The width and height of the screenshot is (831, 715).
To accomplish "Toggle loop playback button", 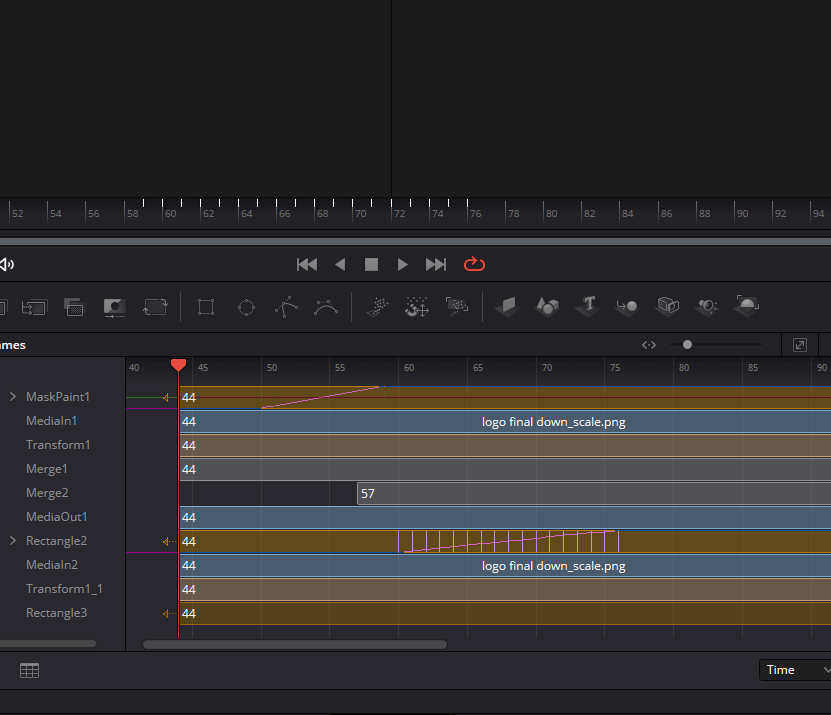I will coord(474,264).
